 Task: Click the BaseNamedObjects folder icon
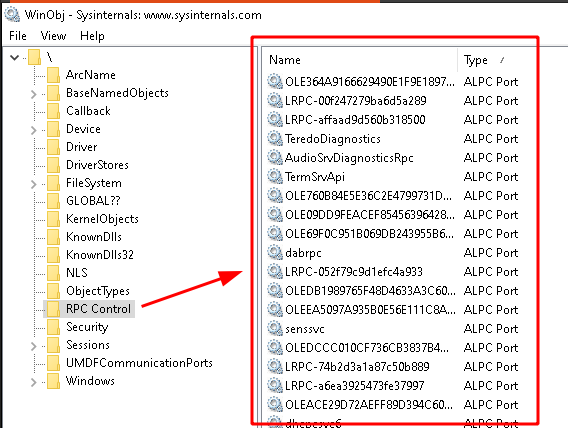[53, 93]
